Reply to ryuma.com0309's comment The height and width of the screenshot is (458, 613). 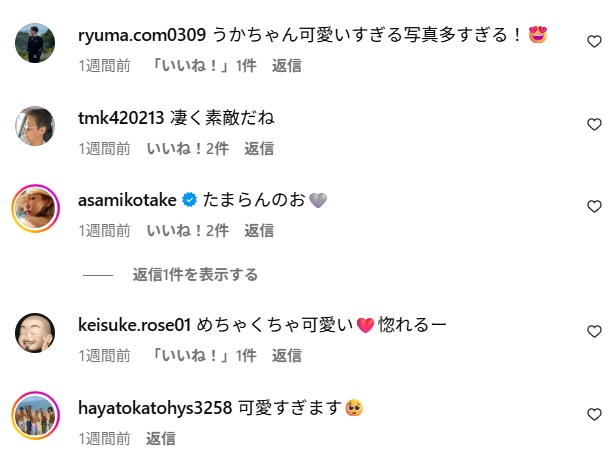[x=287, y=66]
